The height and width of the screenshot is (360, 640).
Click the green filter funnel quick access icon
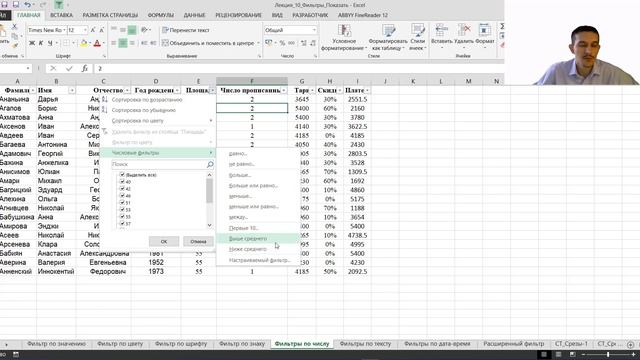[x=59, y=4]
